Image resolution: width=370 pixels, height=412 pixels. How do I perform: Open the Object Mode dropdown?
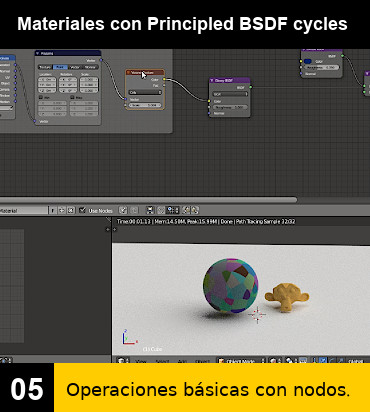[241, 361]
